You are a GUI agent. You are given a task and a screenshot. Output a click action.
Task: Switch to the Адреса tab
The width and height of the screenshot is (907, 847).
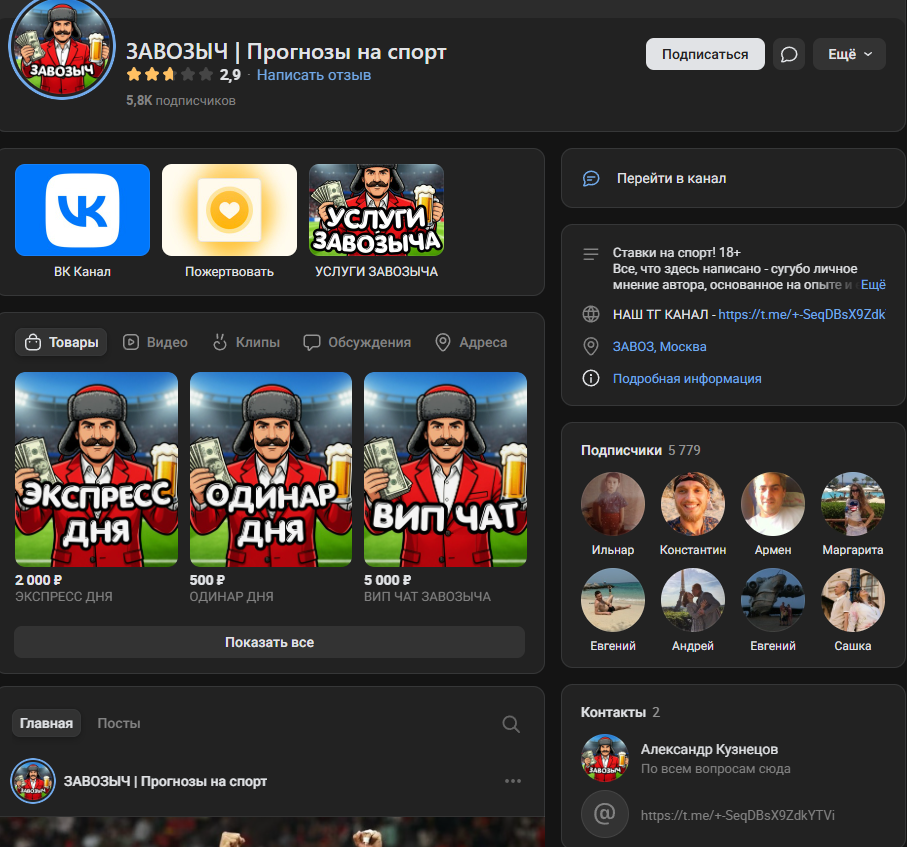pyautogui.click(x=471, y=343)
